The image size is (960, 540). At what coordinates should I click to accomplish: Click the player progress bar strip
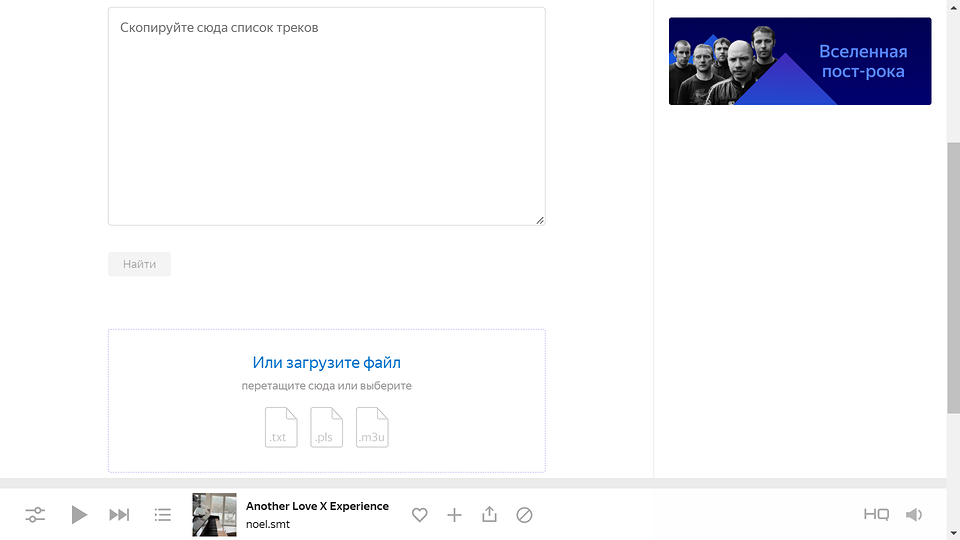tap(473, 483)
